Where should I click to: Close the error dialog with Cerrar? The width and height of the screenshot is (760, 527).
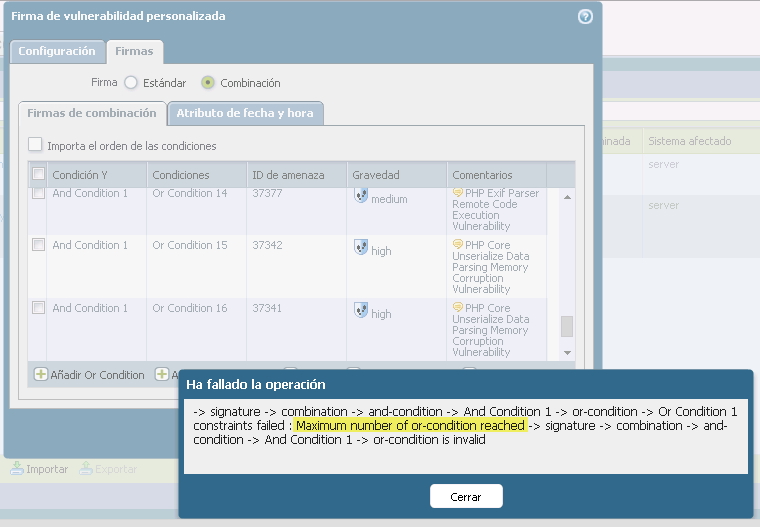pos(466,496)
